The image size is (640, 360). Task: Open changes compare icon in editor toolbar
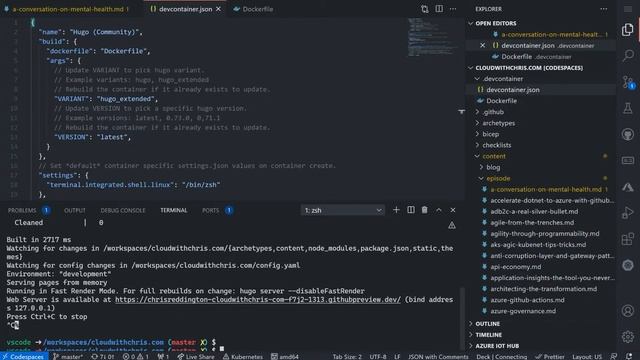pyautogui.click(x=424, y=9)
